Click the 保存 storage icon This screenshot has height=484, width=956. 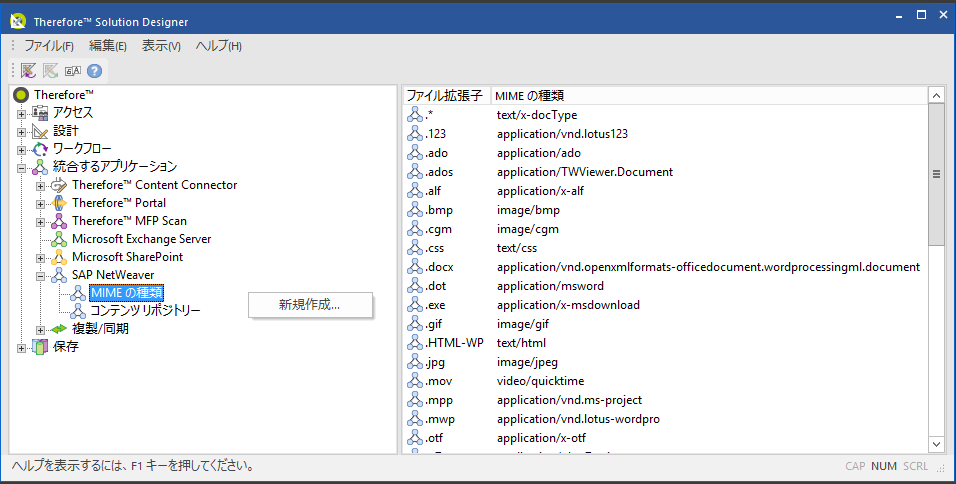pos(40,347)
